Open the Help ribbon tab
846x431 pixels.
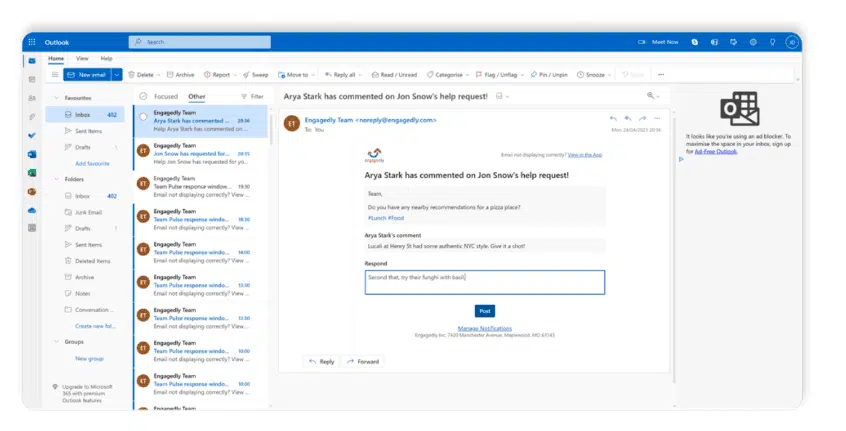[x=106, y=58]
